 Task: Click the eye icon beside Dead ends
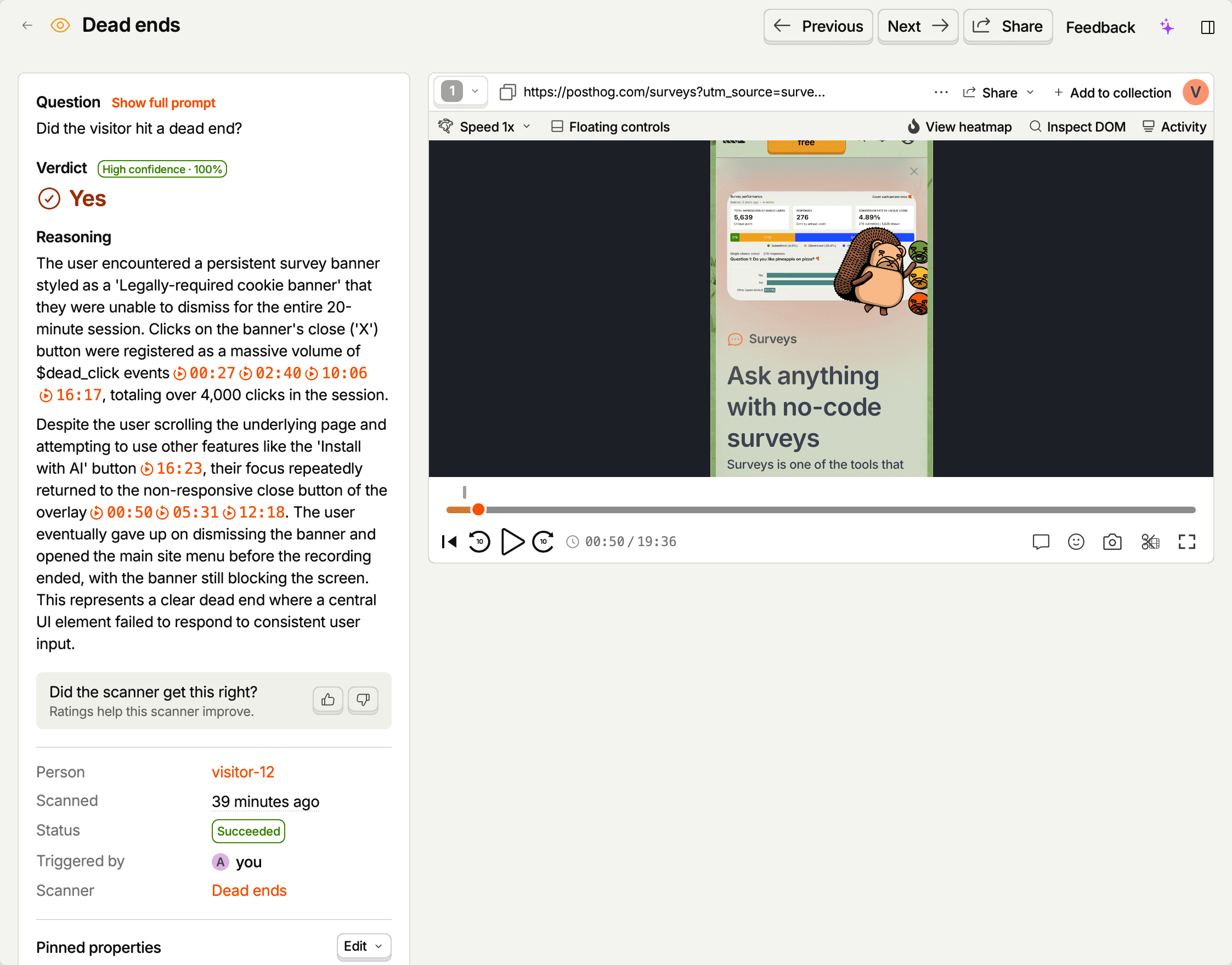pyautogui.click(x=60, y=25)
